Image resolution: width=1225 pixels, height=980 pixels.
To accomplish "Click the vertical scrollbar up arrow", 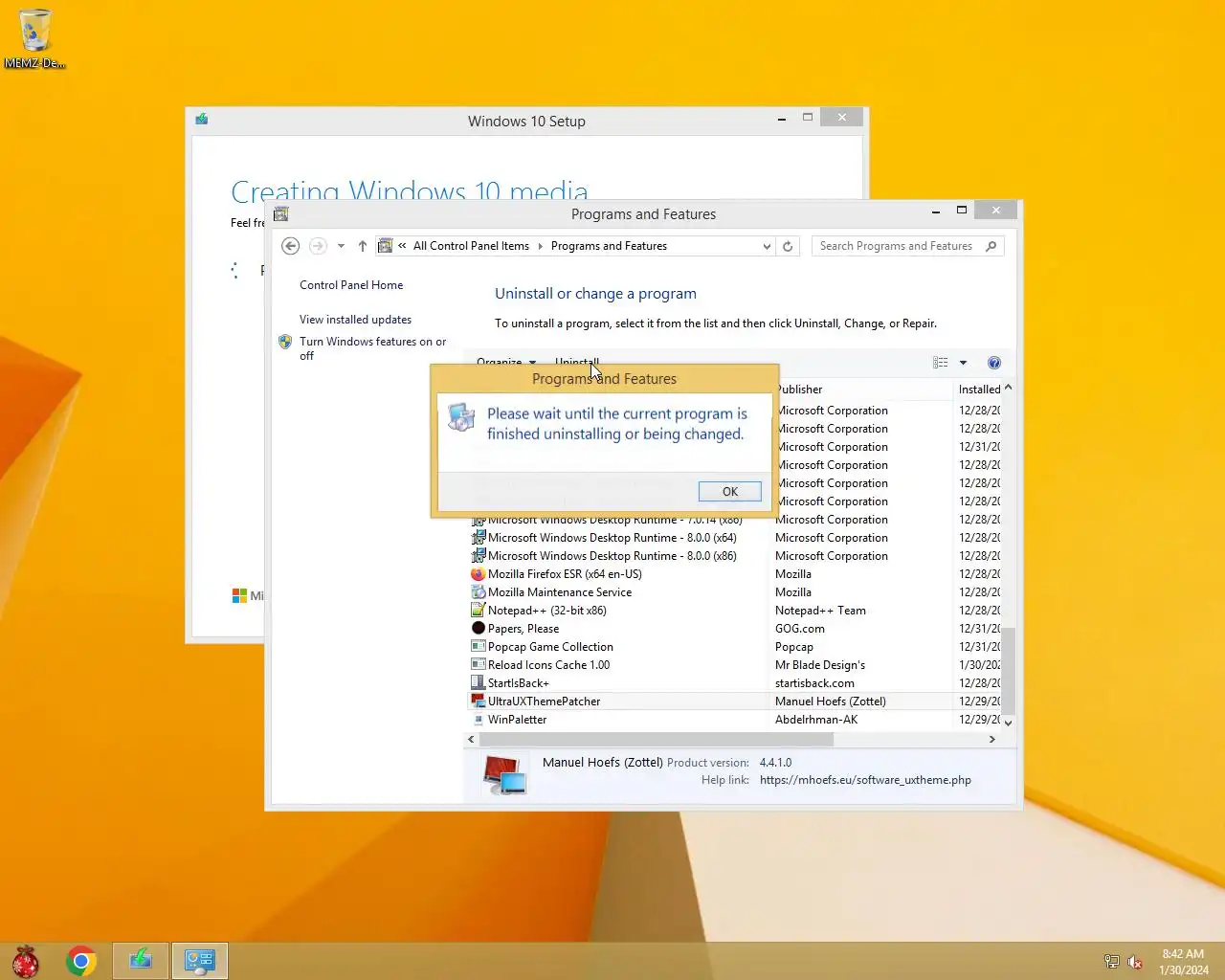I will 1008,388.
